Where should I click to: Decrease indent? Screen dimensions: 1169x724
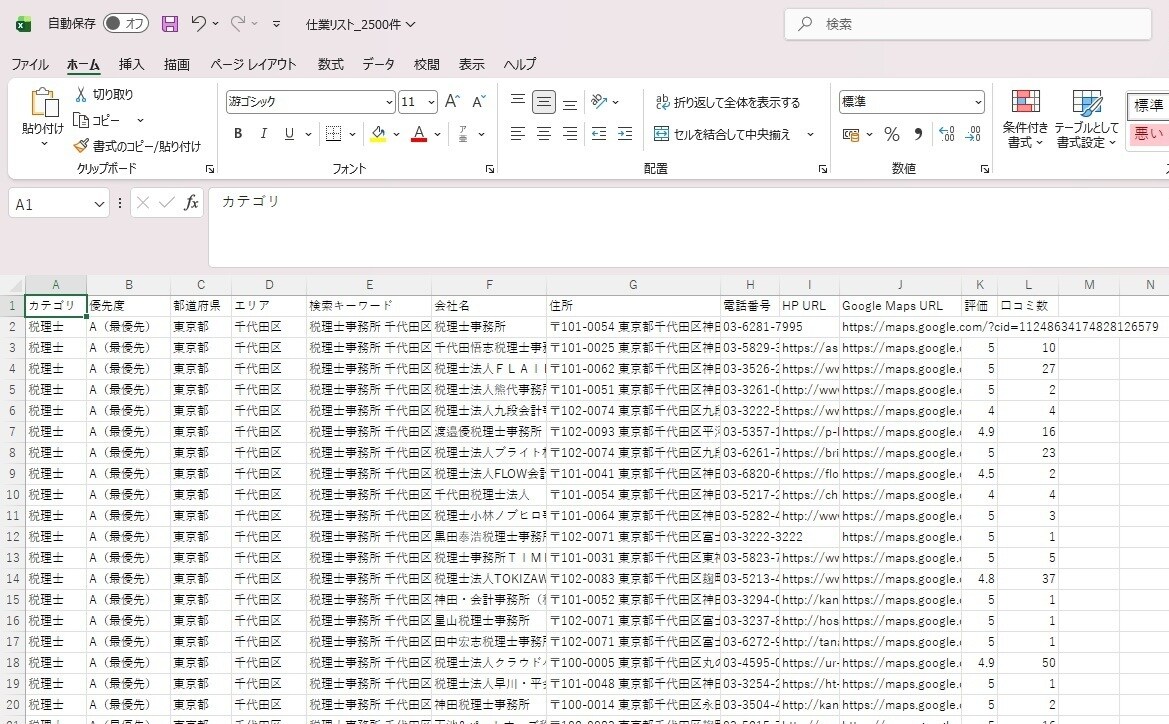599,133
